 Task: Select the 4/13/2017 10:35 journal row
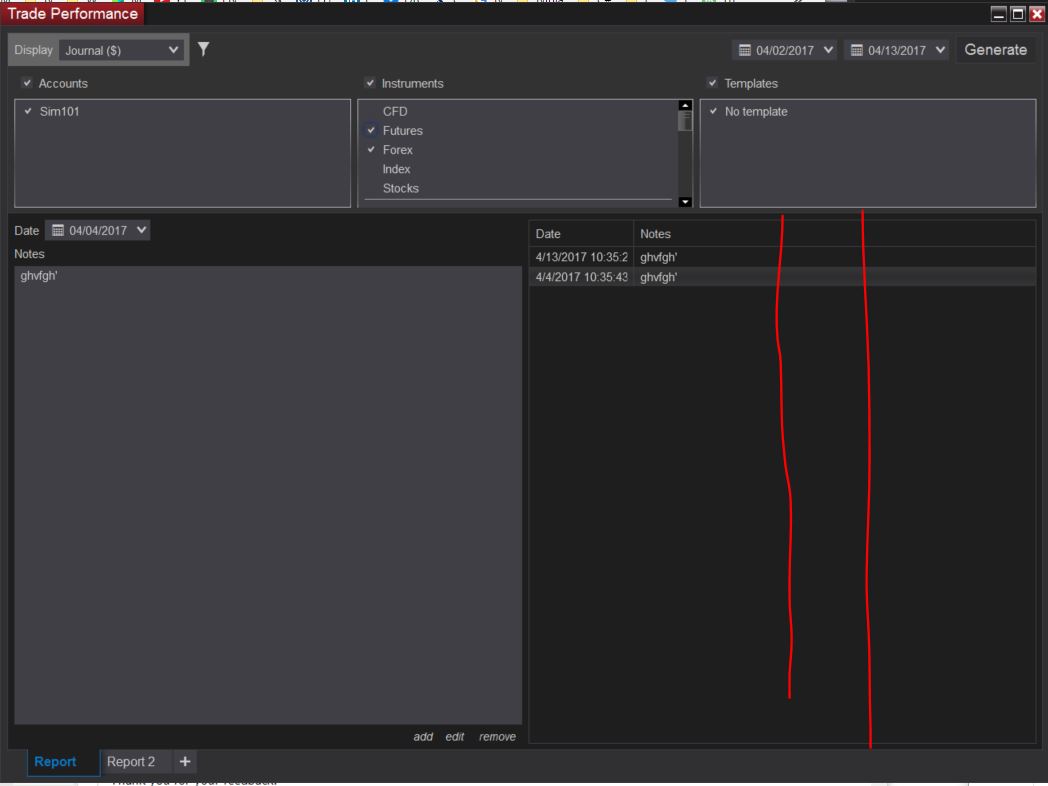pos(782,257)
